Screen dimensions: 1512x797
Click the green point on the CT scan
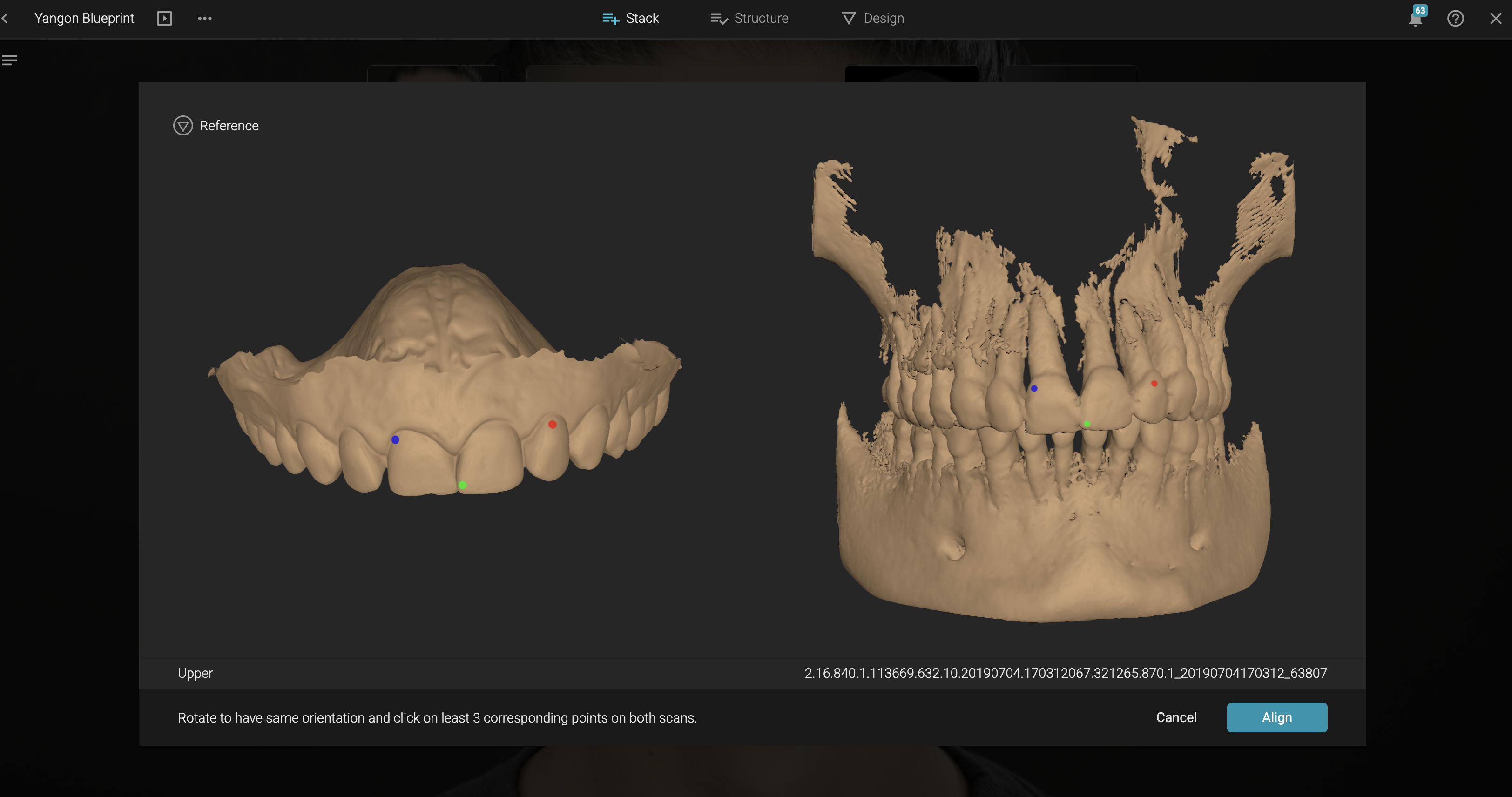[x=1087, y=424]
